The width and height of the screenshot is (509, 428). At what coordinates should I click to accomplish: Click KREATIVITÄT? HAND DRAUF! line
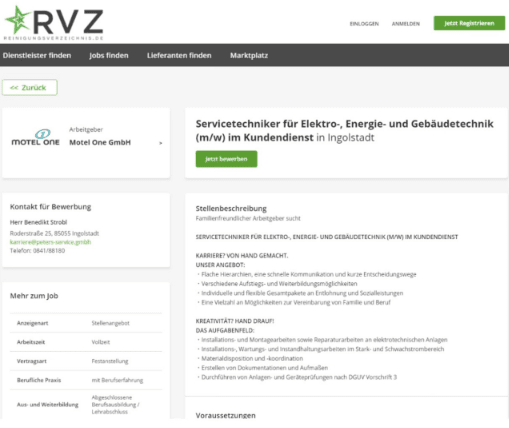[235, 321]
